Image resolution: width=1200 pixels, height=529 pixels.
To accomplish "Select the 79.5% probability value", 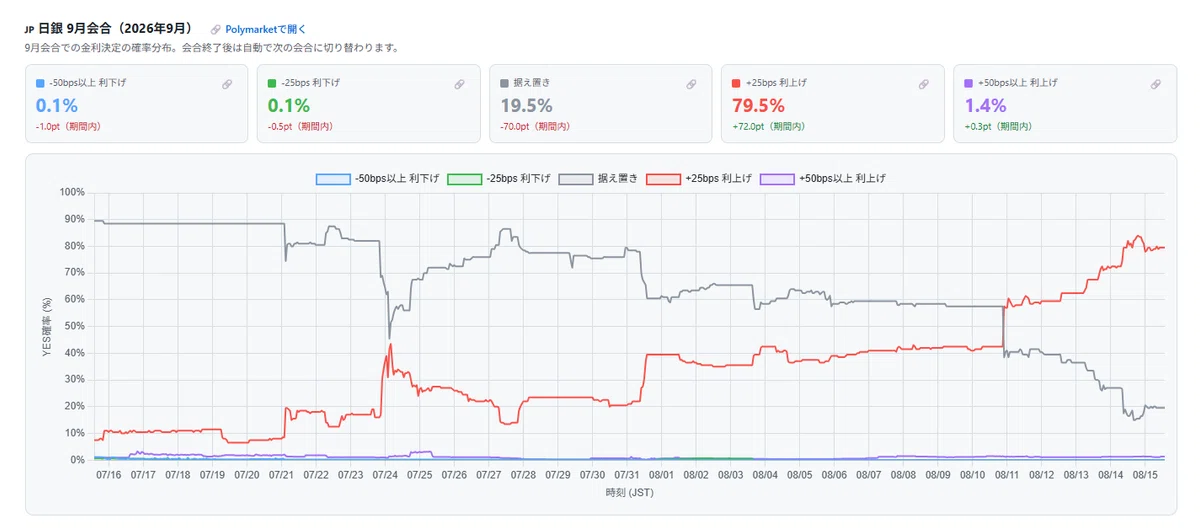I will [758, 105].
